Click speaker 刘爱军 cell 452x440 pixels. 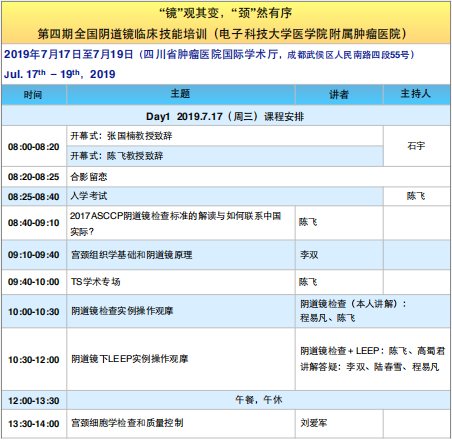tap(339, 423)
